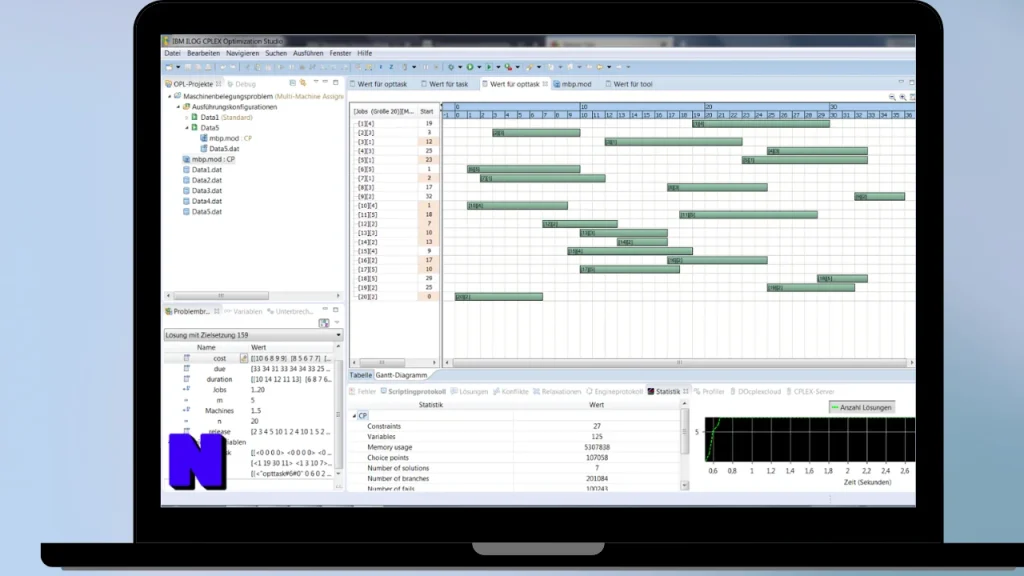Image resolution: width=1024 pixels, height=576 pixels.
Task: Click the Data5 run configuration icon
Action: coord(195,128)
